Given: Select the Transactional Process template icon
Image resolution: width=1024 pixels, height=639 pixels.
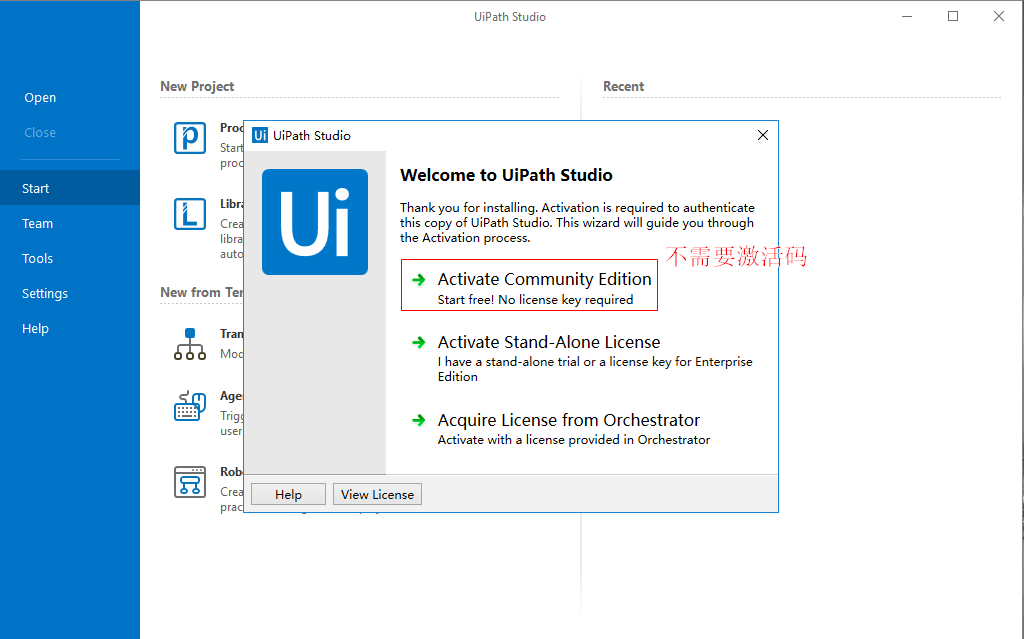Looking at the screenshot, I should (190, 344).
